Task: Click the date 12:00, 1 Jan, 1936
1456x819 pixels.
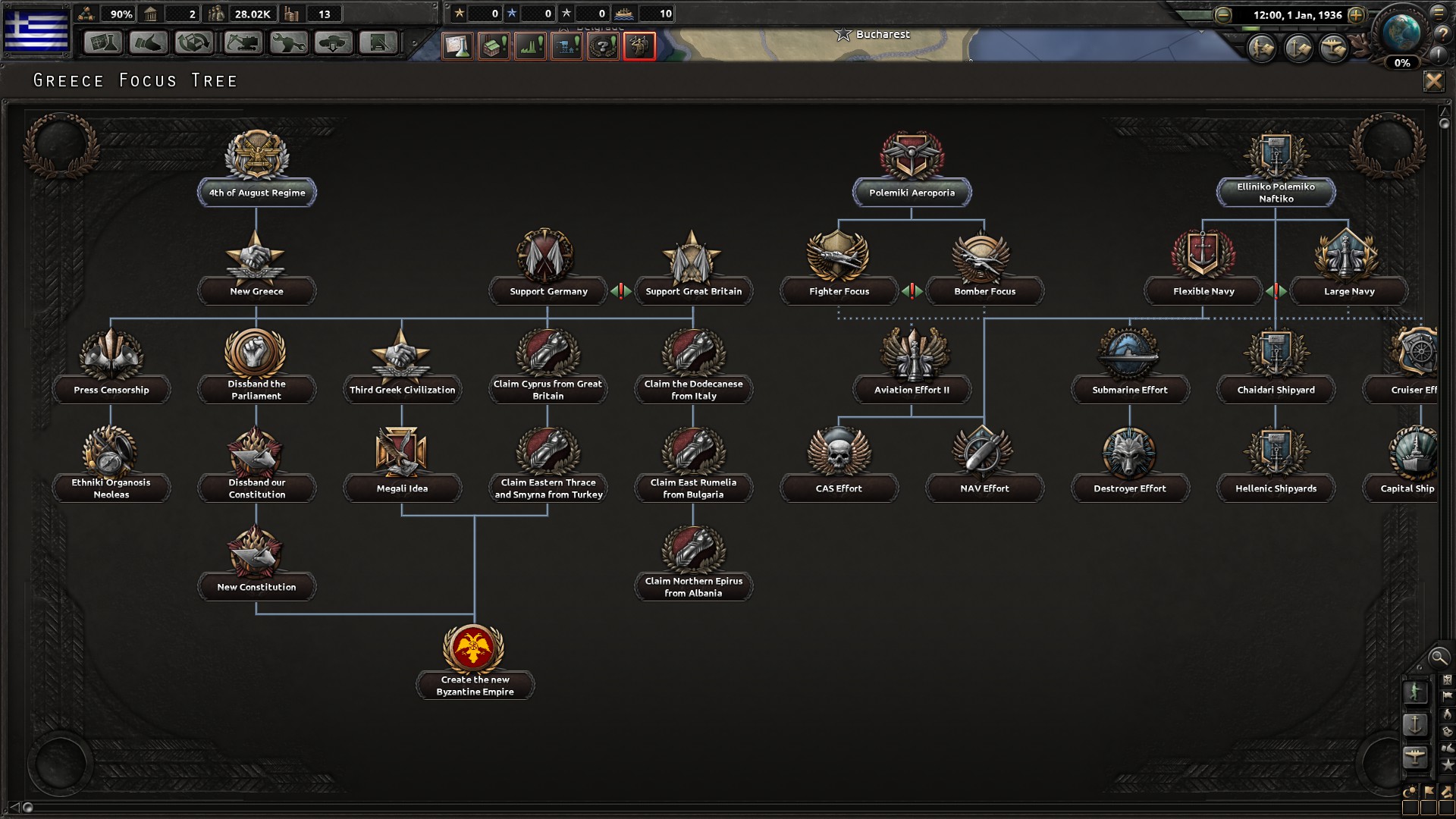Action: 1297,14
